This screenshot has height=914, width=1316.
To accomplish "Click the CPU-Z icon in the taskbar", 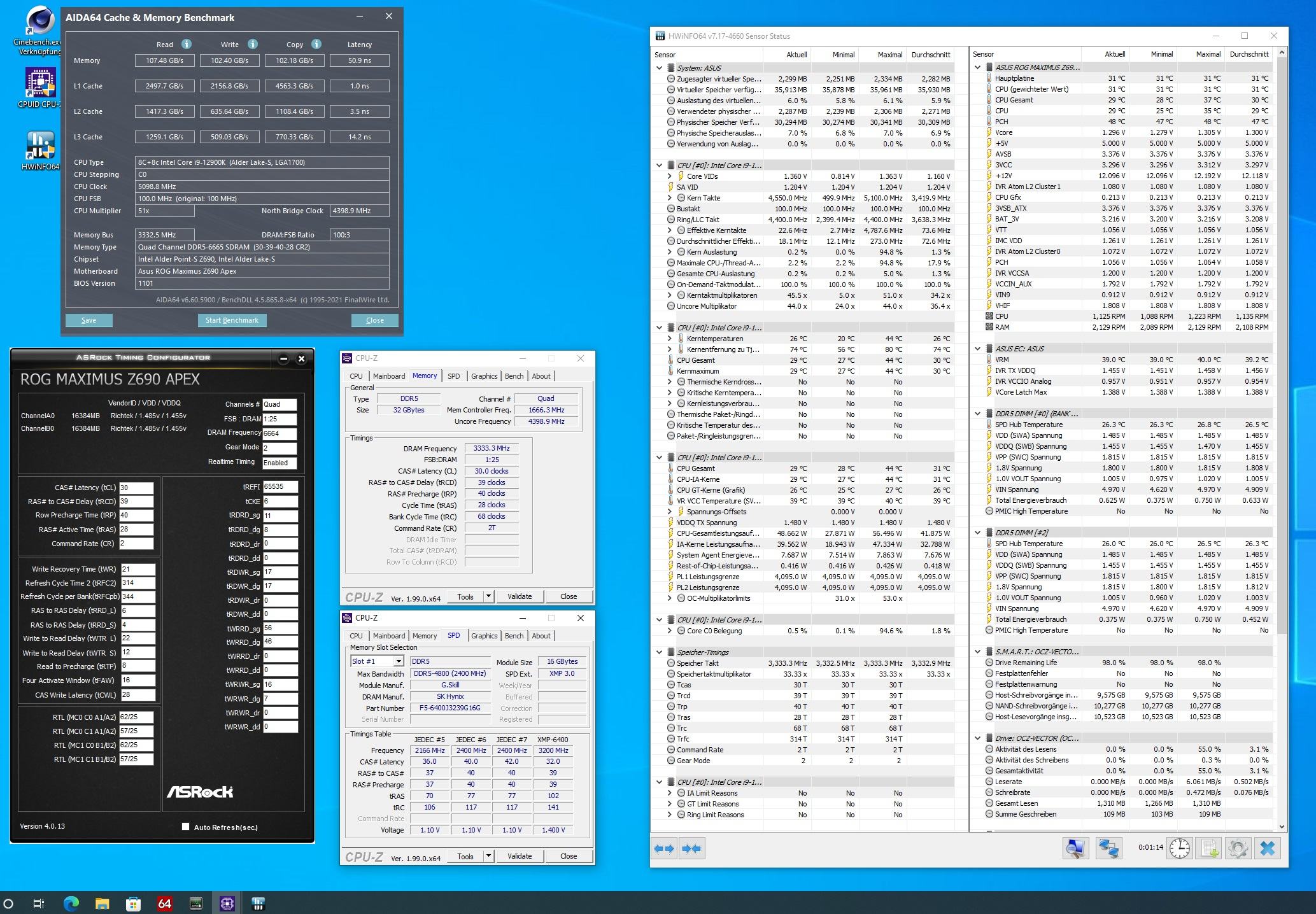I will click(x=227, y=903).
